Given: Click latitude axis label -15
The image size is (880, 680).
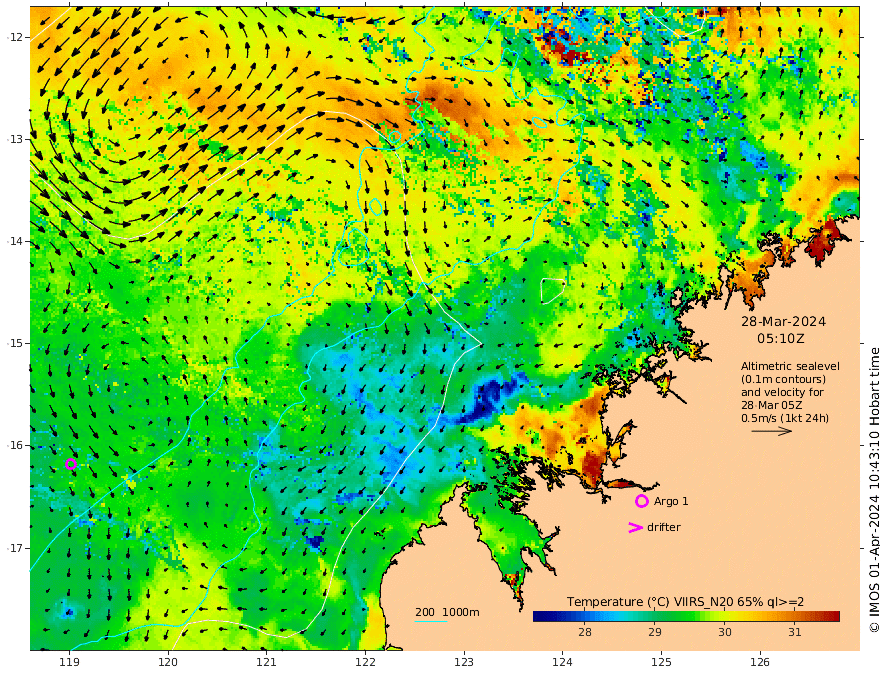Looking at the screenshot, I should click(x=15, y=343).
